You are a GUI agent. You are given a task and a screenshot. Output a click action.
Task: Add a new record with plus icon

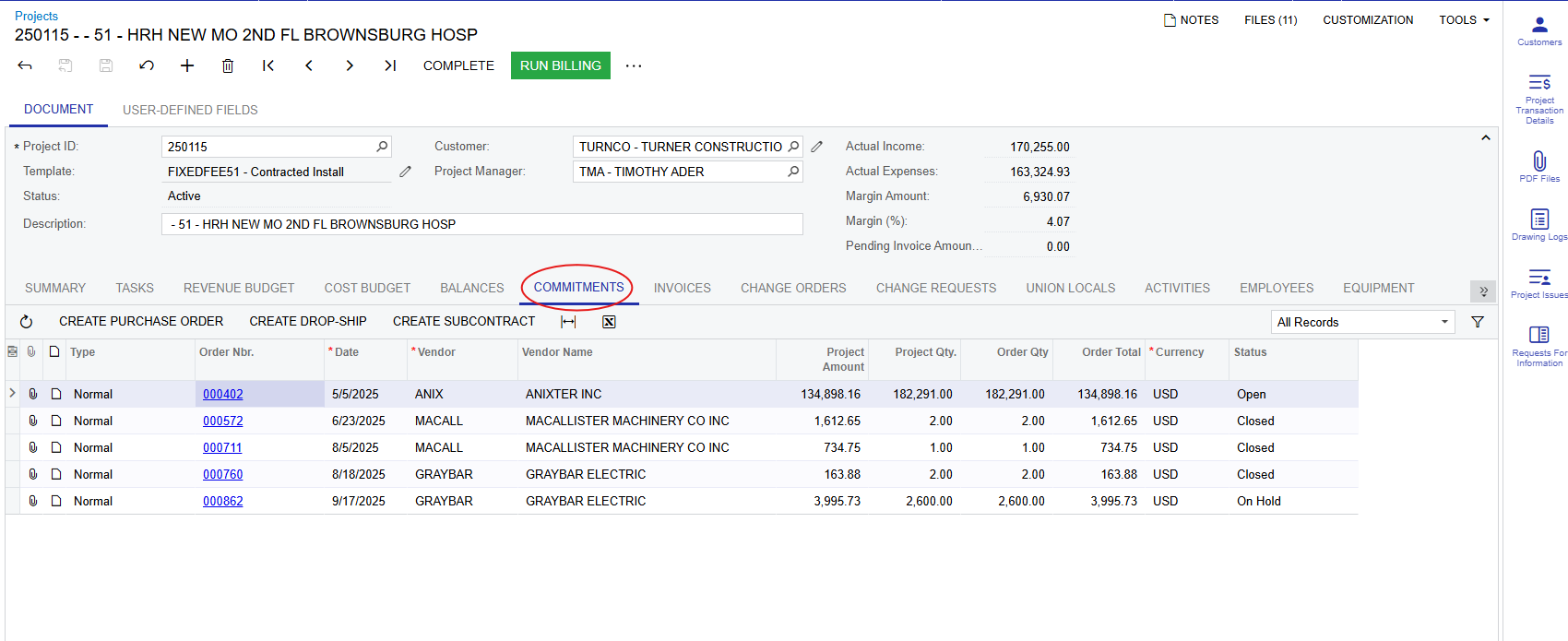click(x=187, y=65)
